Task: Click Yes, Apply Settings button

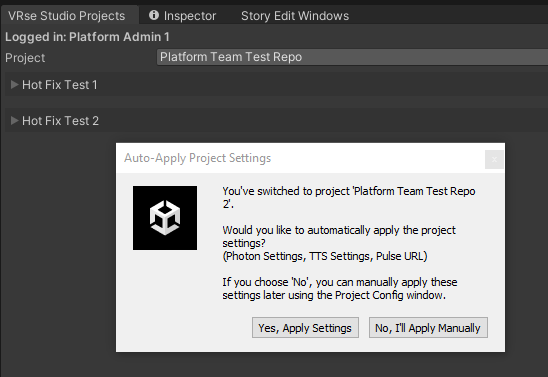Action: (x=305, y=328)
